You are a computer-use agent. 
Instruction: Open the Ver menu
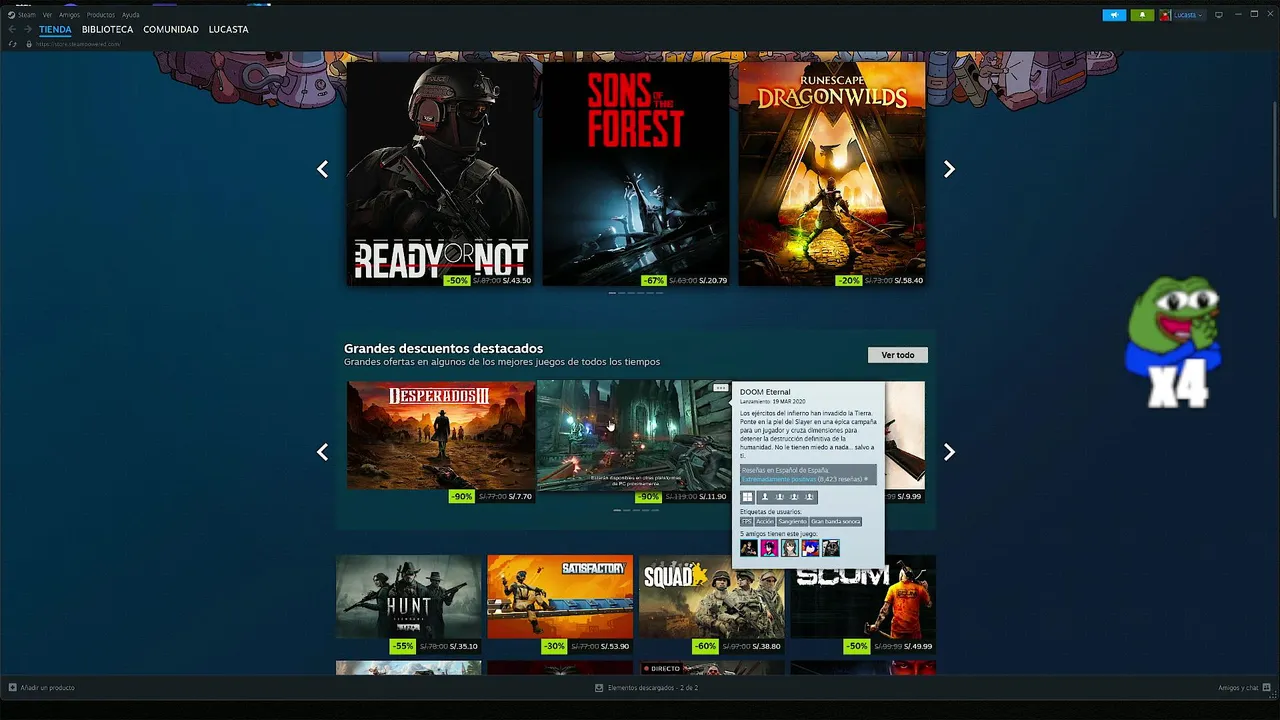47,15
